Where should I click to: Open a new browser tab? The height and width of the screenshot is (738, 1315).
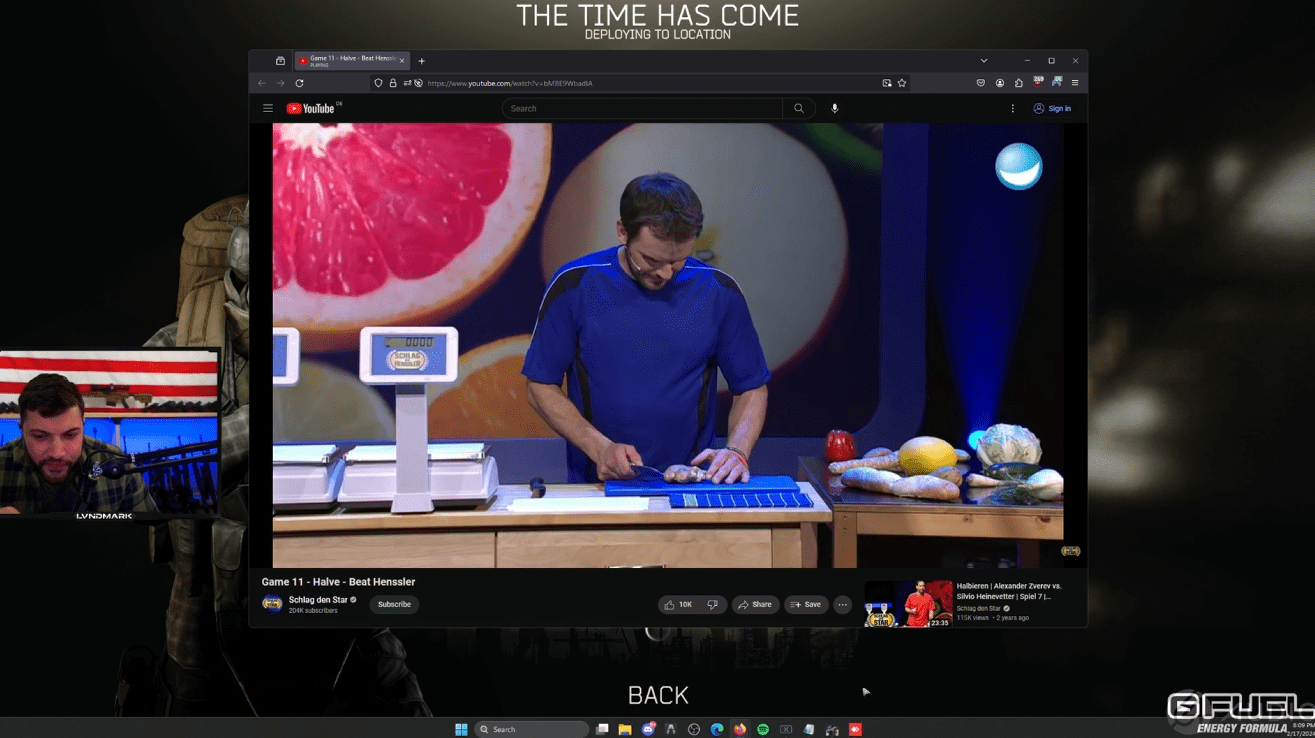click(x=421, y=61)
